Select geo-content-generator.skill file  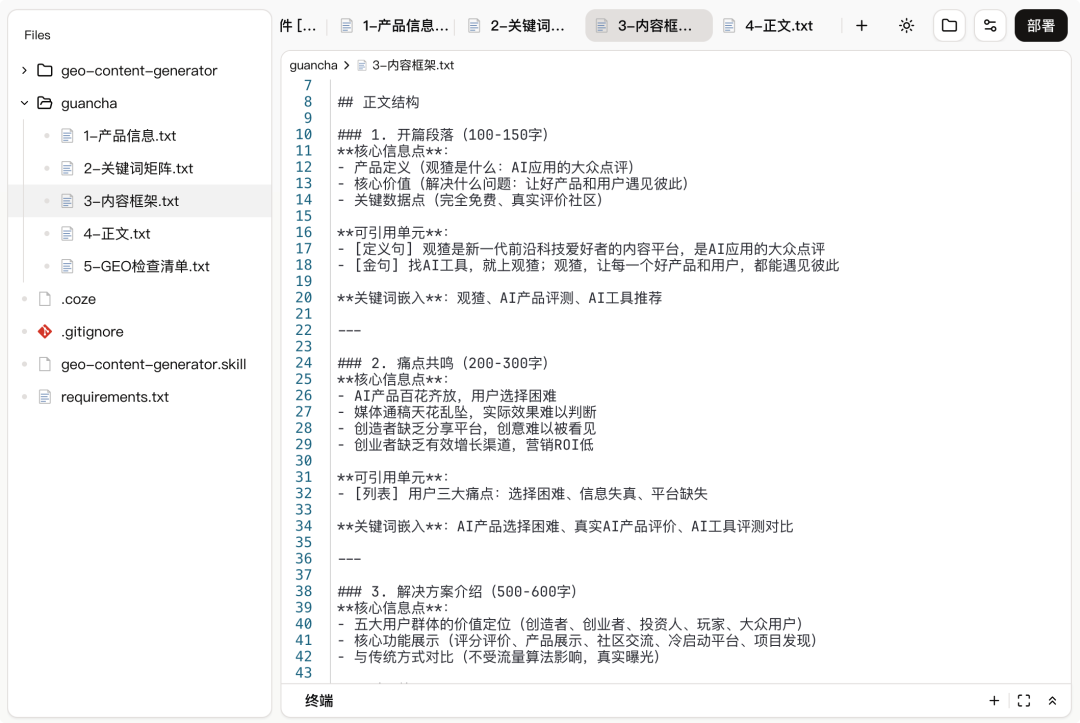tap(153, 364)
